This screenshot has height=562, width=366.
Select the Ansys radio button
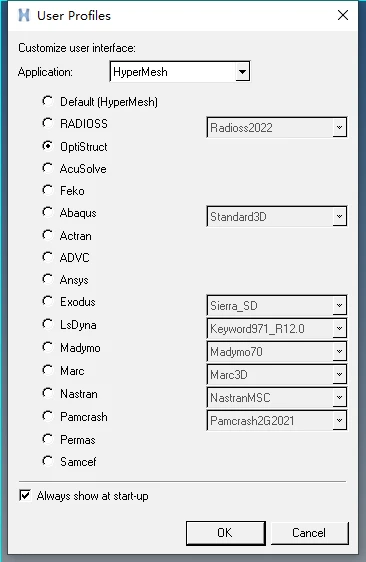pos(48,279)
